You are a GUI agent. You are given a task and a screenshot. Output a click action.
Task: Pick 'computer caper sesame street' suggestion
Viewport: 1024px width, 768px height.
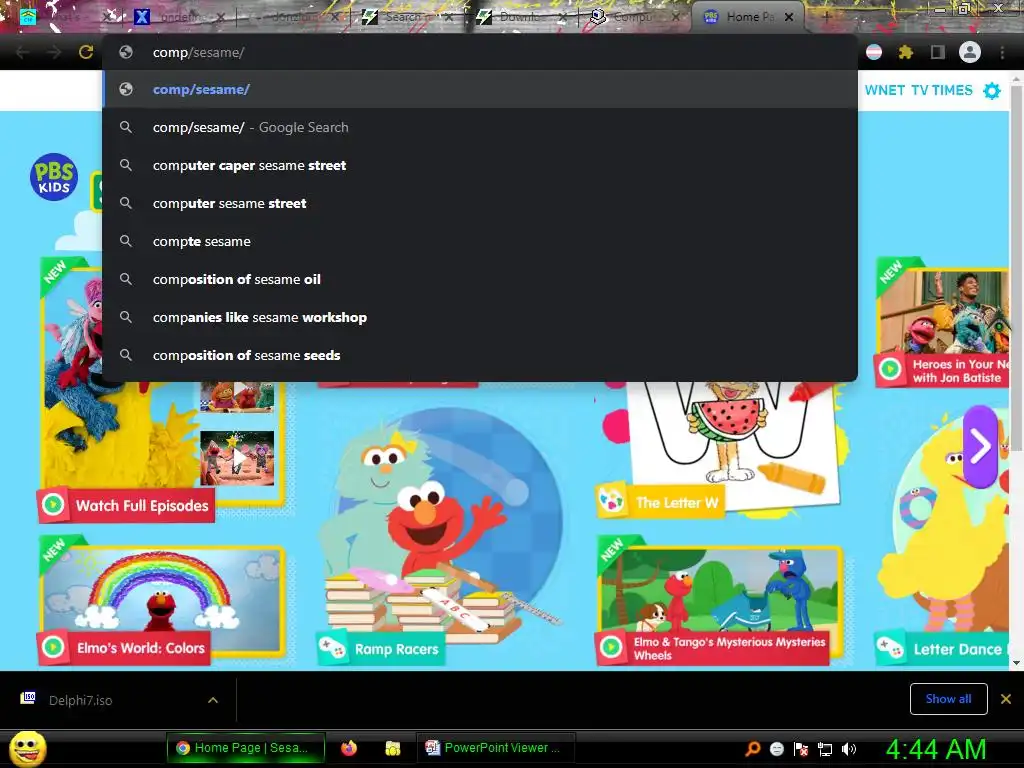coord(480,165)
